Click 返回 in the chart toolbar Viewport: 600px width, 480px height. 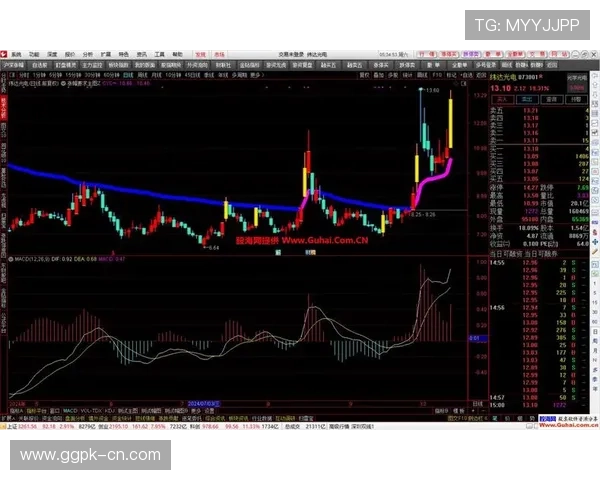click(x=481, y=75)
